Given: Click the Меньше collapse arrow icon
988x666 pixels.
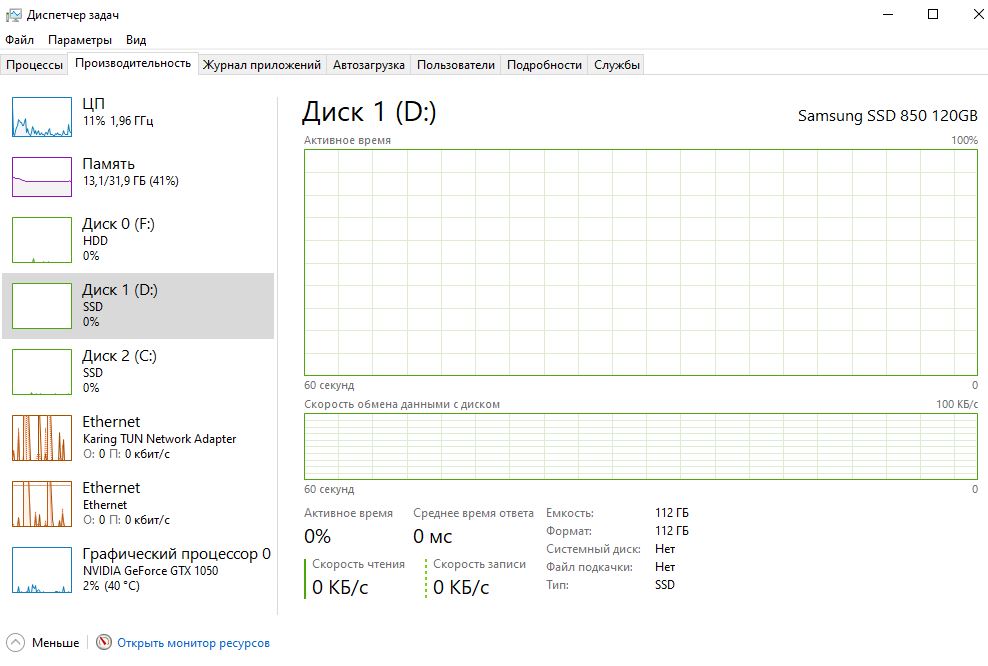Looking at the screenshot, I should coord(16,643).
